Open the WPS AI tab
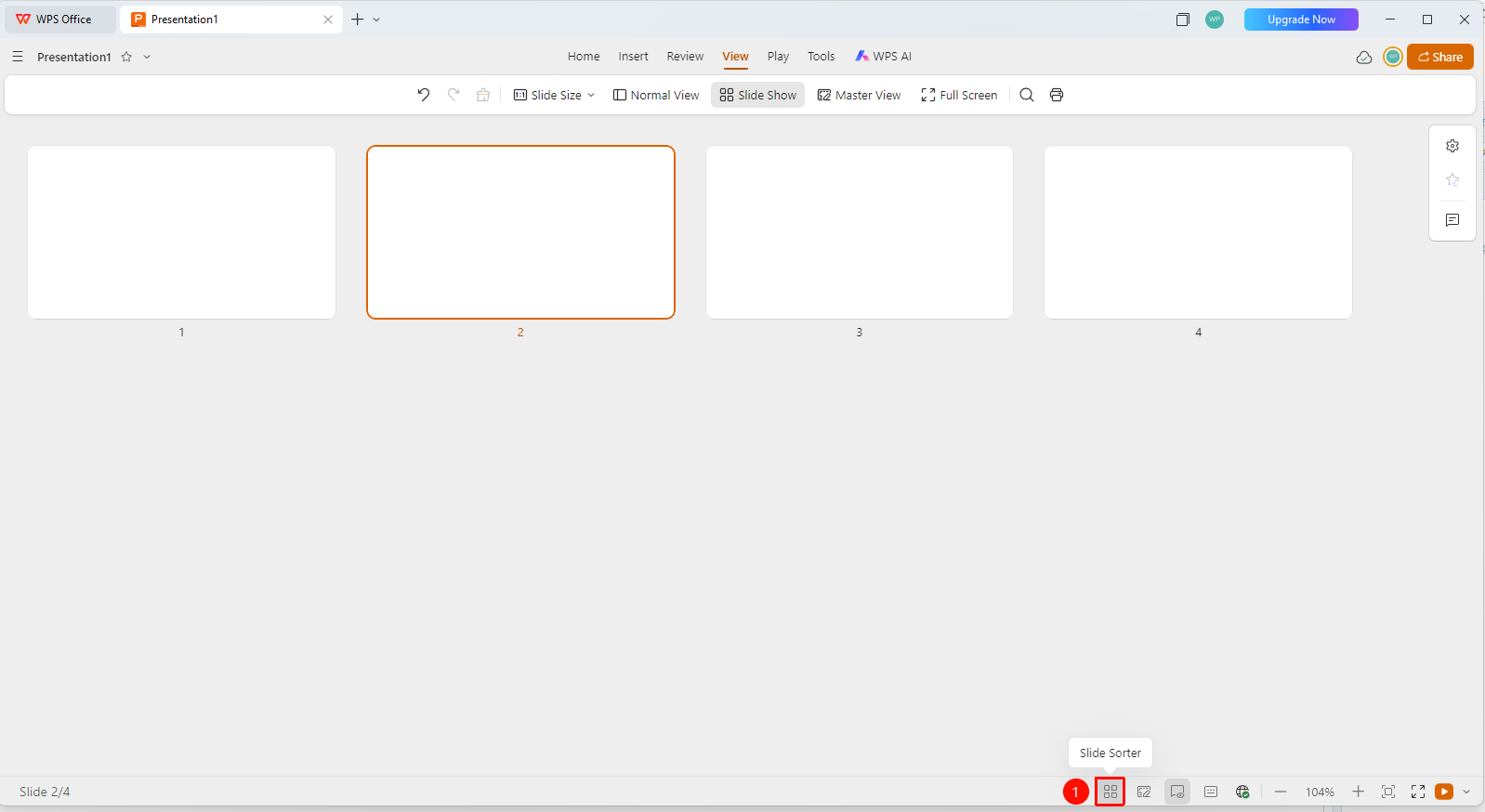The image size is (1485, 812). click(883, 57)
